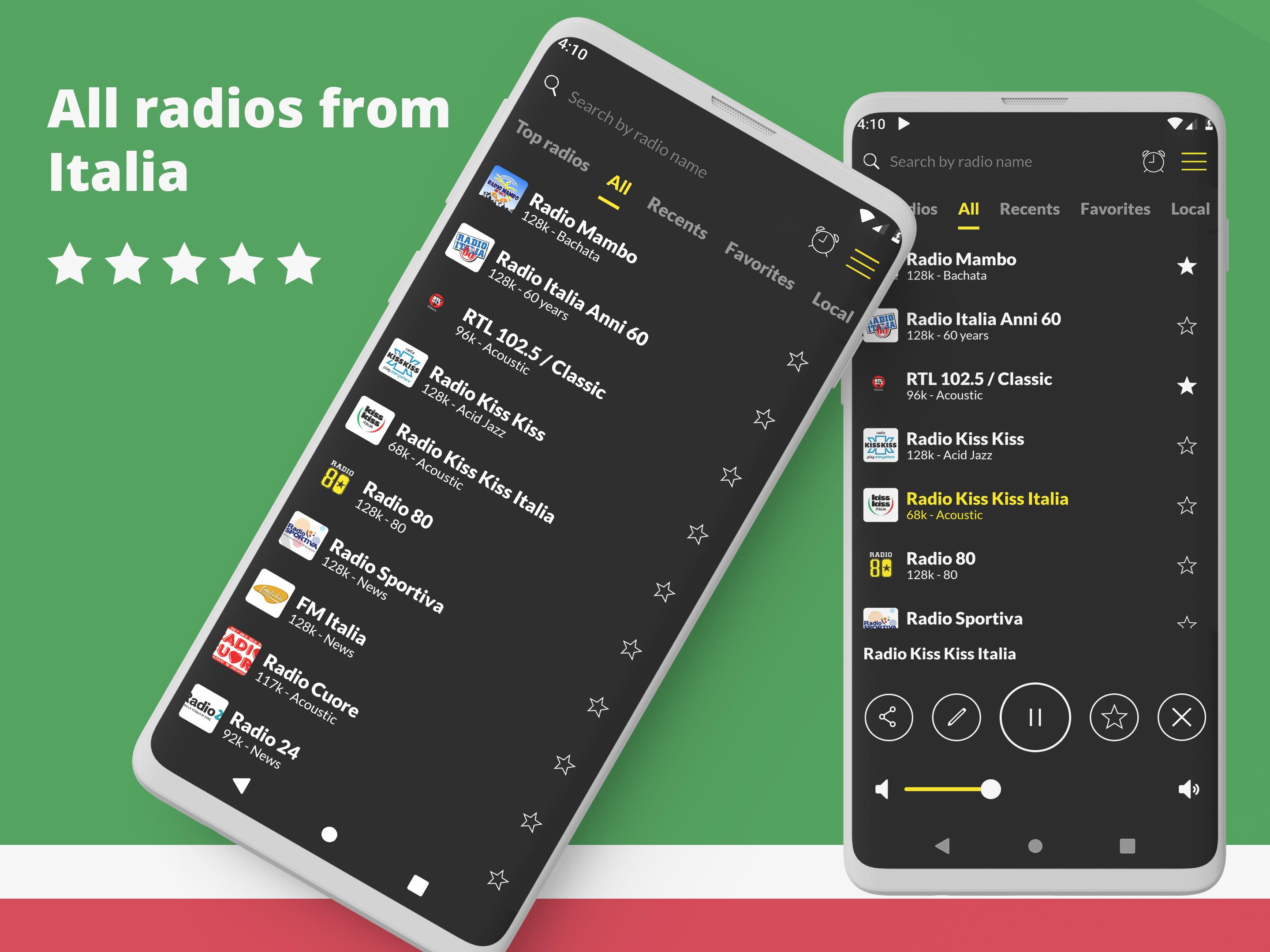1270x952 pixels.
Task: Tap the alarm clock icon top right
Action: 1155,163
